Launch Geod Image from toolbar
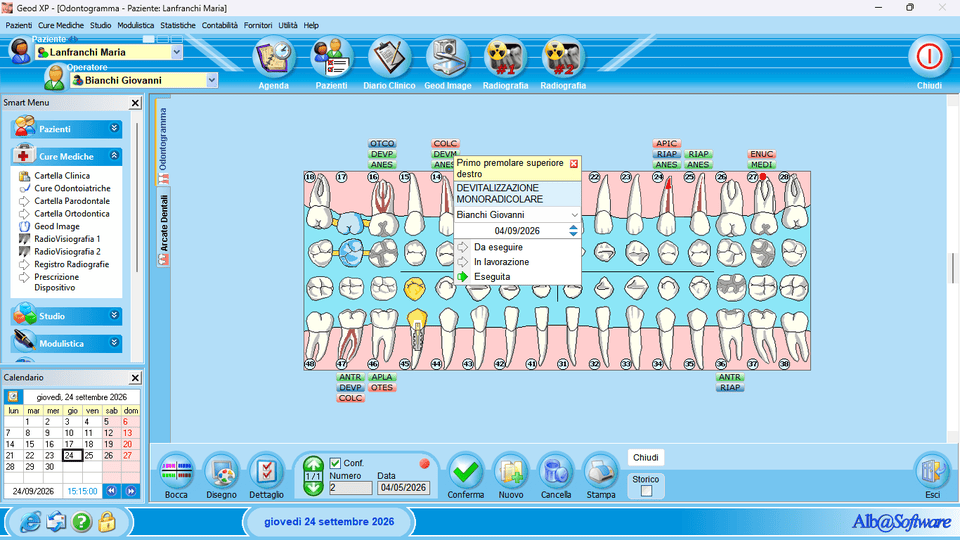This screenshot has height=540, width=960. pyautogui.click(x=448, y=58)
